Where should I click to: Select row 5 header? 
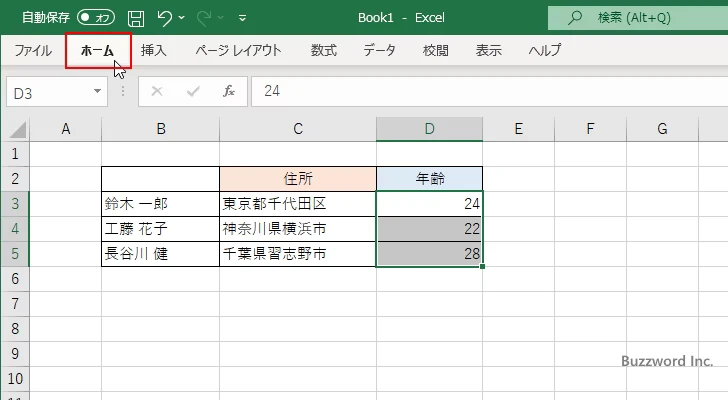pos(15,254)
